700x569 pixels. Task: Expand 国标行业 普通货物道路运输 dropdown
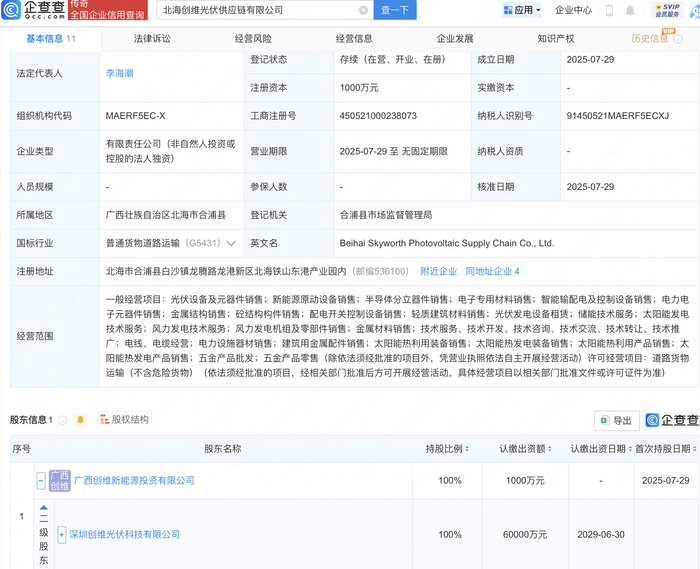click(232, 243)
